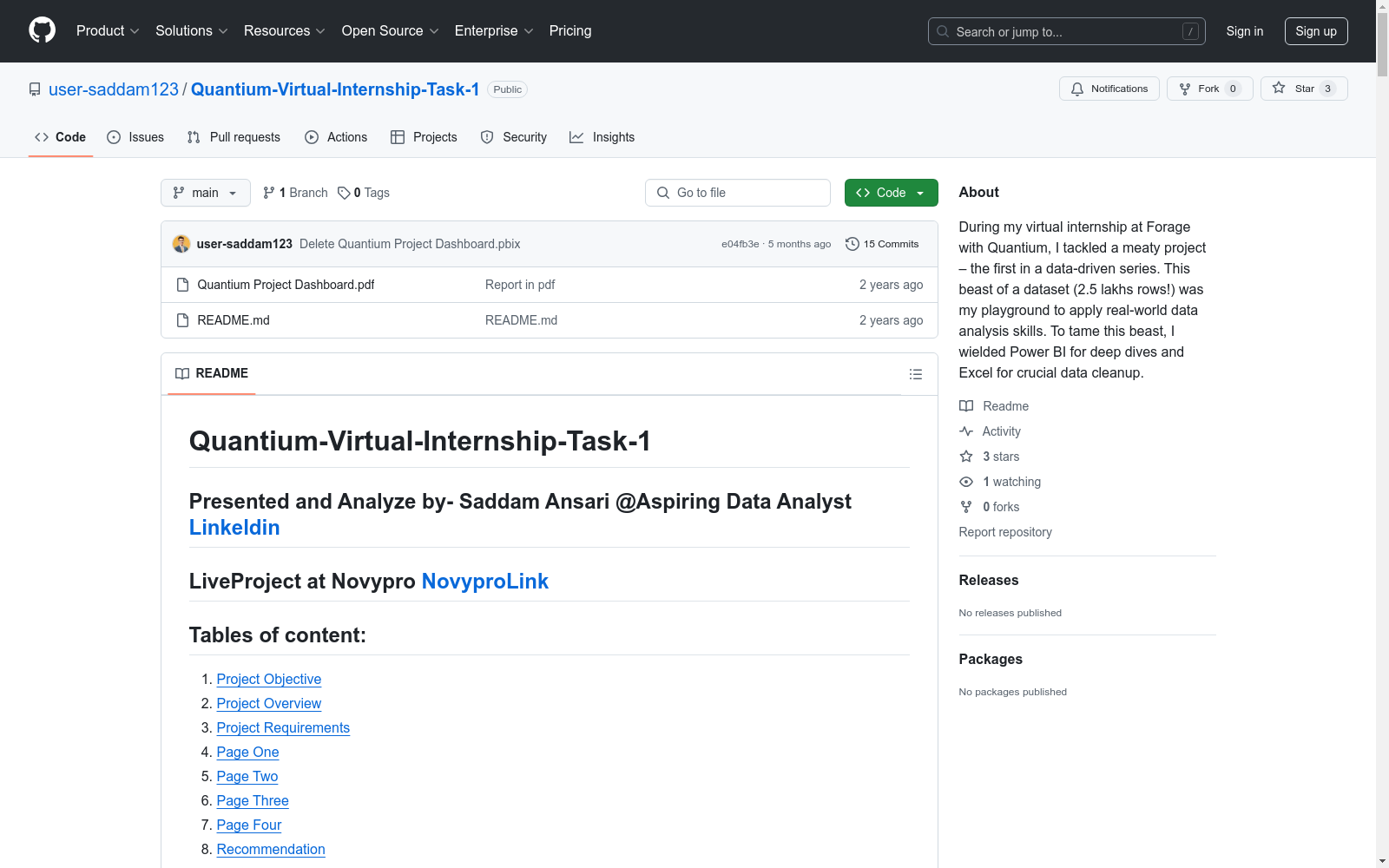Click the Fork icon

pyautogui.click(x=1185, y=89)
